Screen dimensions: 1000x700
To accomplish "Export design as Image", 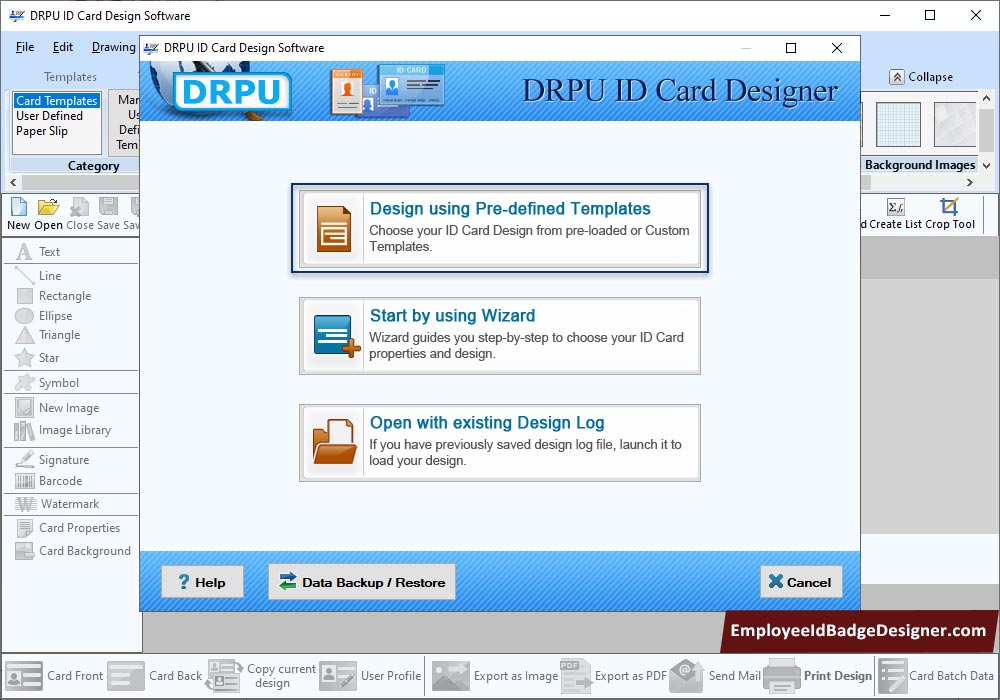I will pyautogui.click(x=495, y=676).
